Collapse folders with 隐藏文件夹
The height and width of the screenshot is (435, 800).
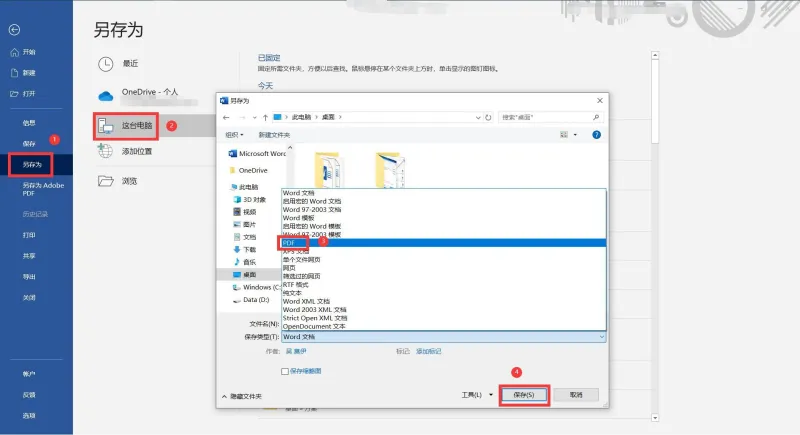point(242,396)
